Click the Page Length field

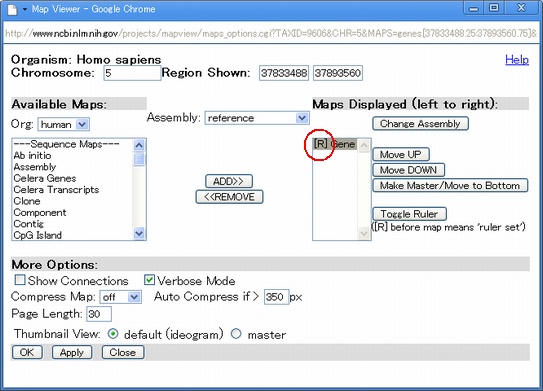99,314
